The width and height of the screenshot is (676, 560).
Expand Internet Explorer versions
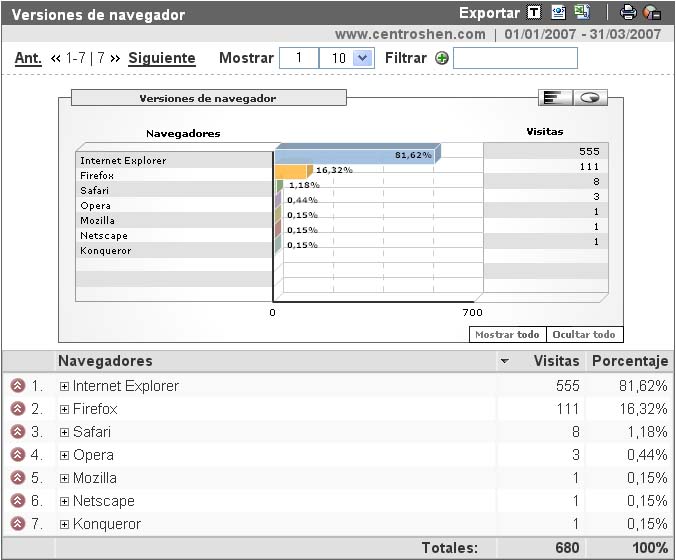[x=64, y=386]
